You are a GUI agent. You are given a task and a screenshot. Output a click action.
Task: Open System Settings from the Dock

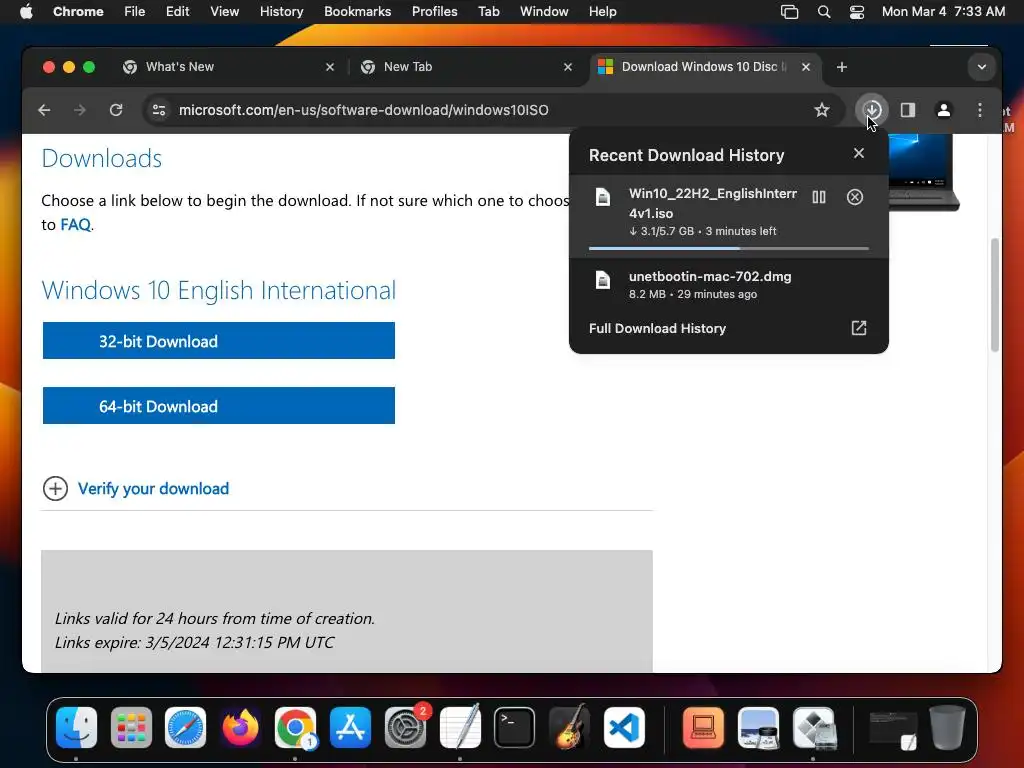pos(405,728)
